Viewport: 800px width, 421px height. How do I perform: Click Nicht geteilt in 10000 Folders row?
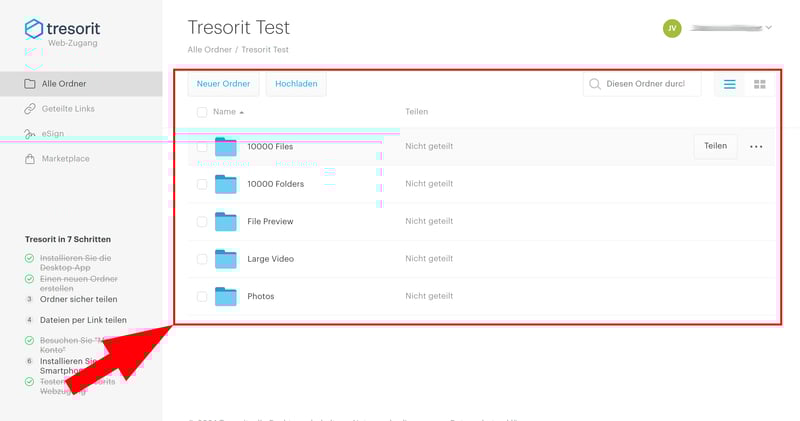[429, 184]
